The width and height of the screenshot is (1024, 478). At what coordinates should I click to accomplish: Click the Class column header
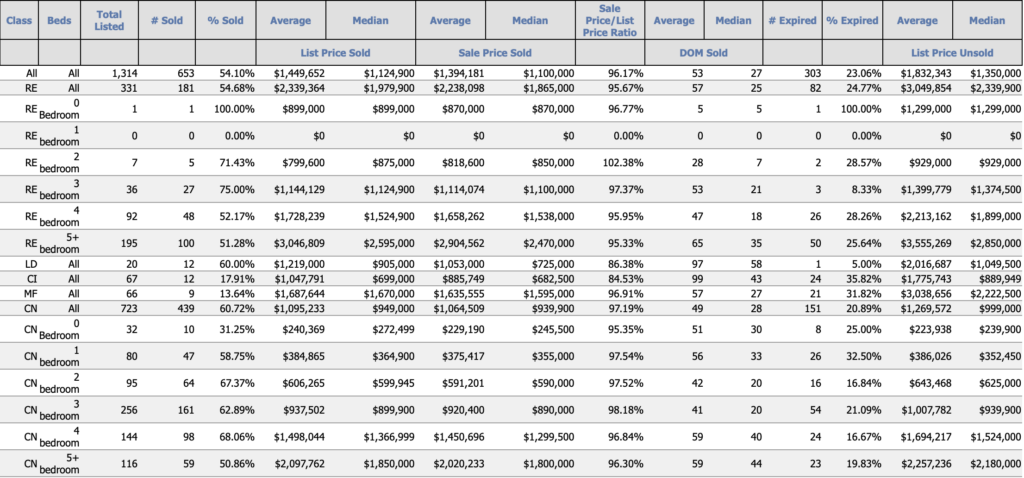coord(19,20)
